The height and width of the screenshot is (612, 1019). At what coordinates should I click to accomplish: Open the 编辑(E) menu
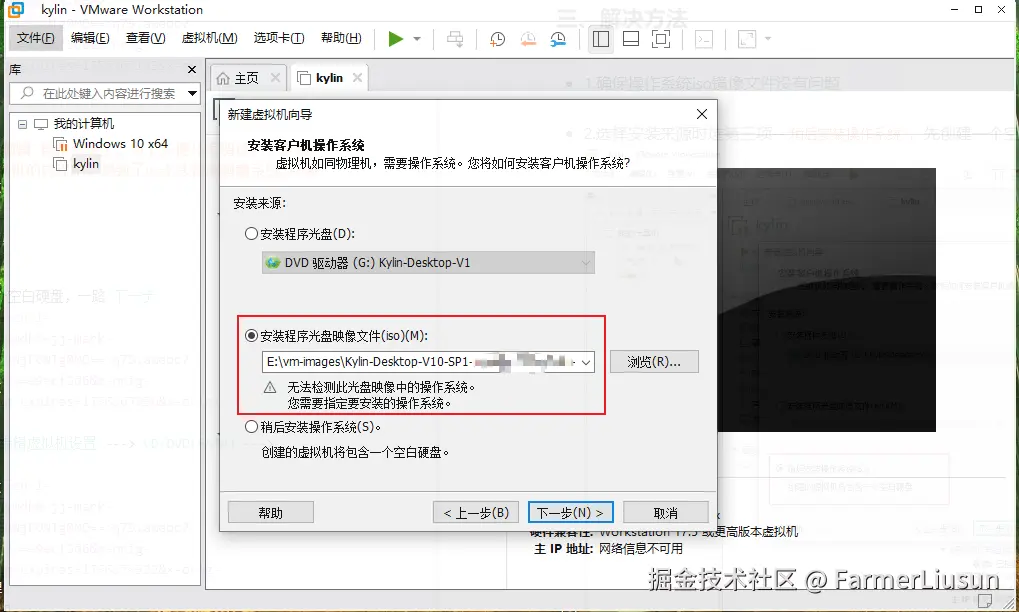(x=90, y=38)
